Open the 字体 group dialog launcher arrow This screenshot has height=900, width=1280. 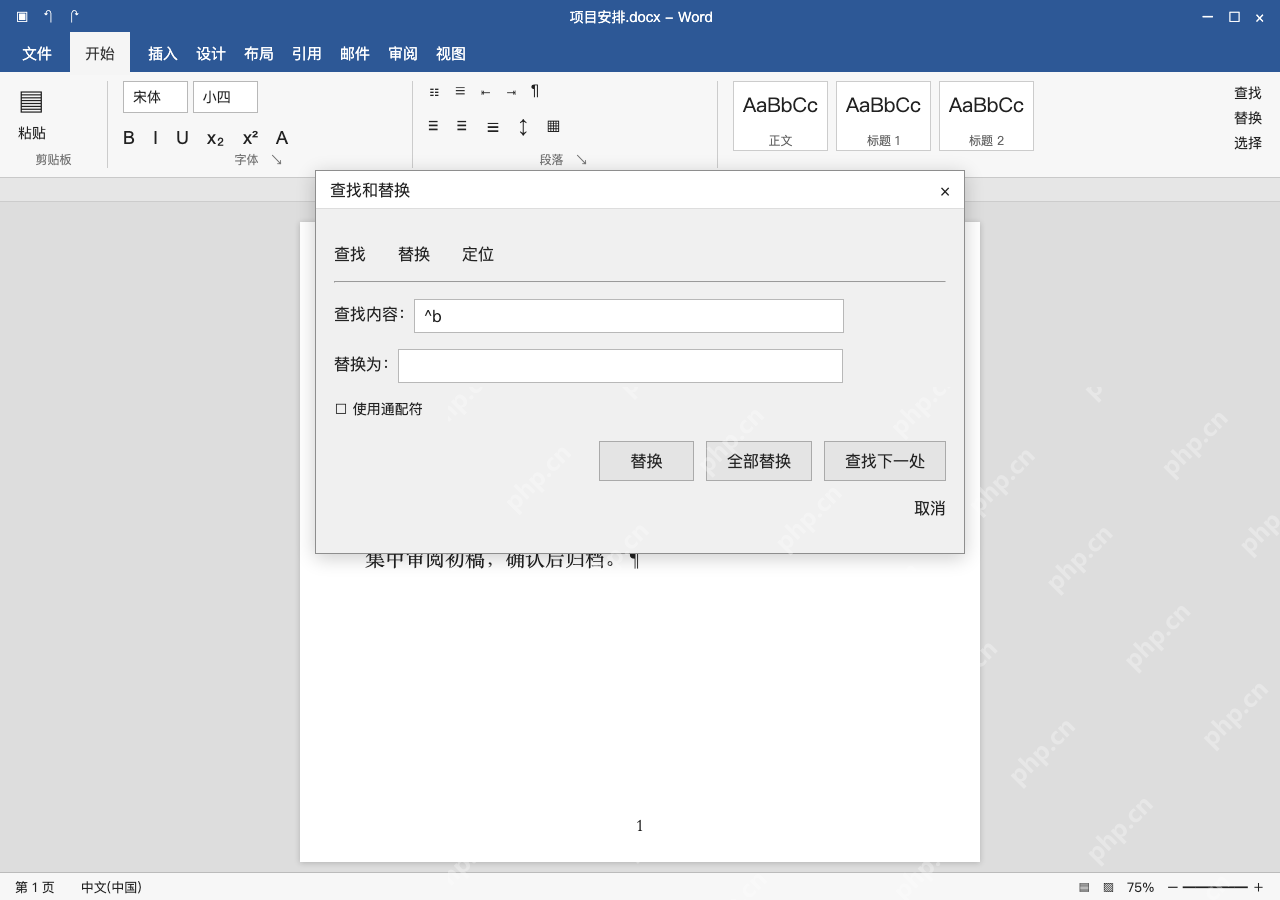[x=277, y=160]
